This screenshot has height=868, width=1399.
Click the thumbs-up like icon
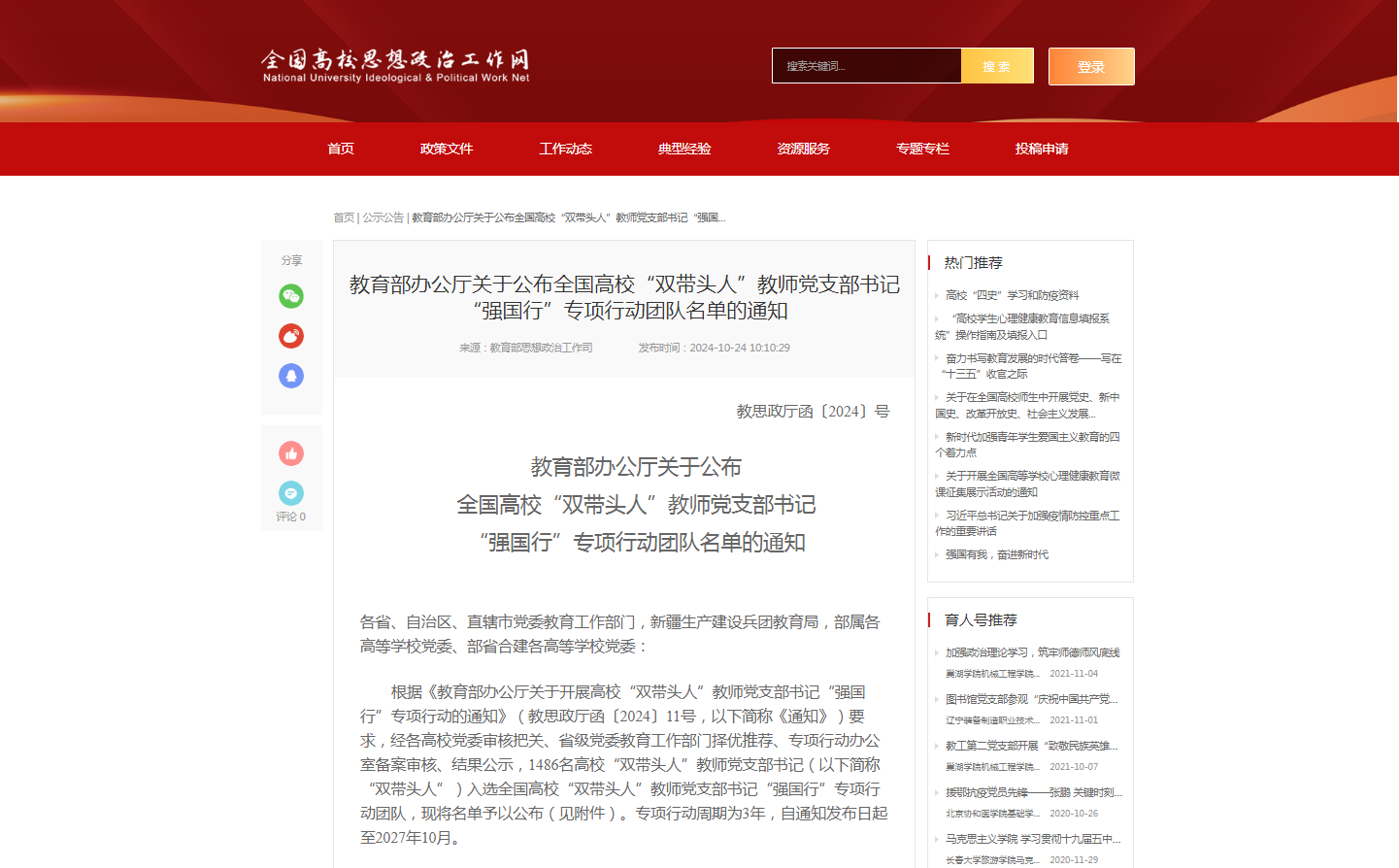tap(291, 453)
